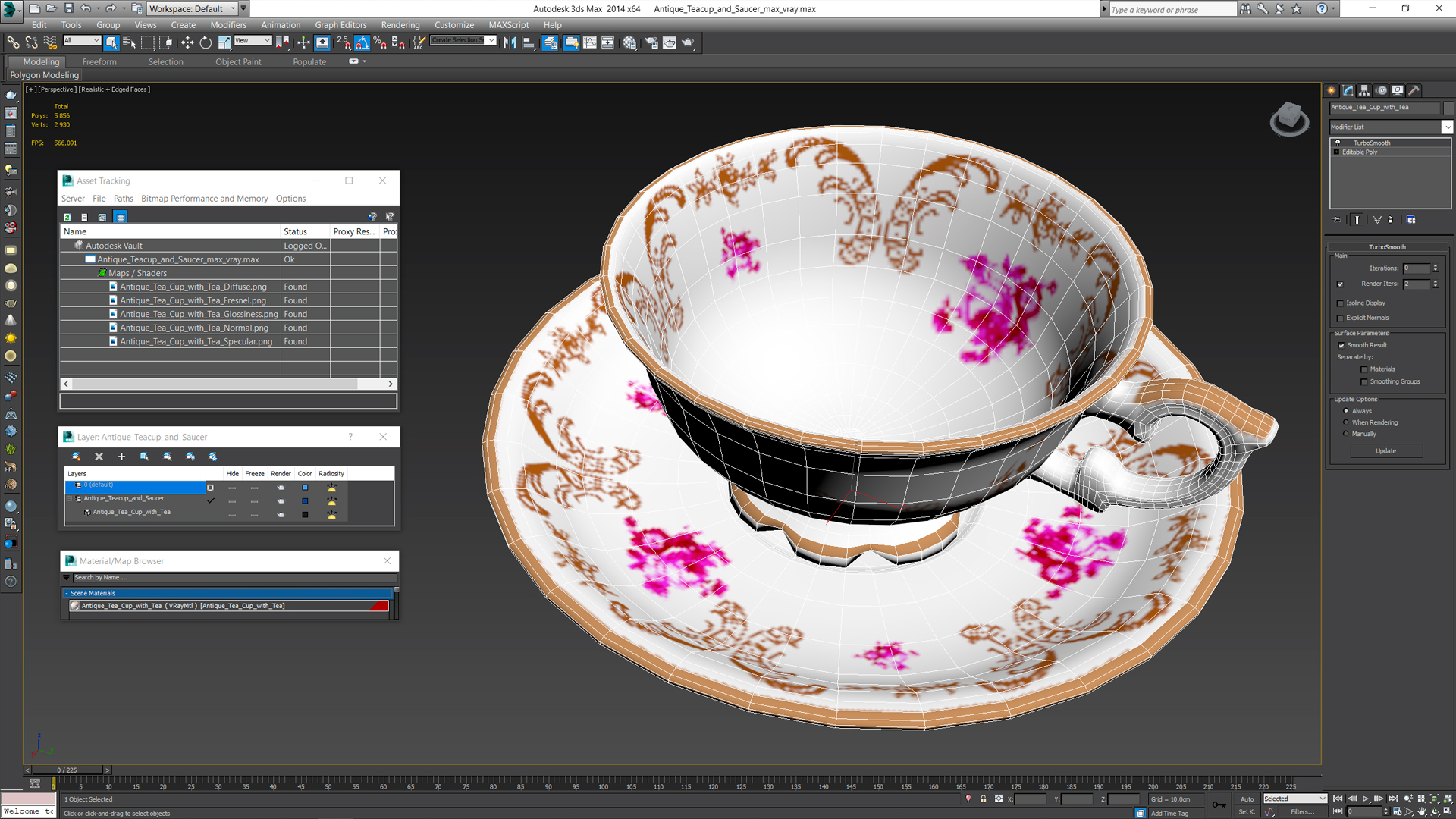Open the Curve Editor icon
This screenshot has height=819, width=1456.
pos(589,42)
